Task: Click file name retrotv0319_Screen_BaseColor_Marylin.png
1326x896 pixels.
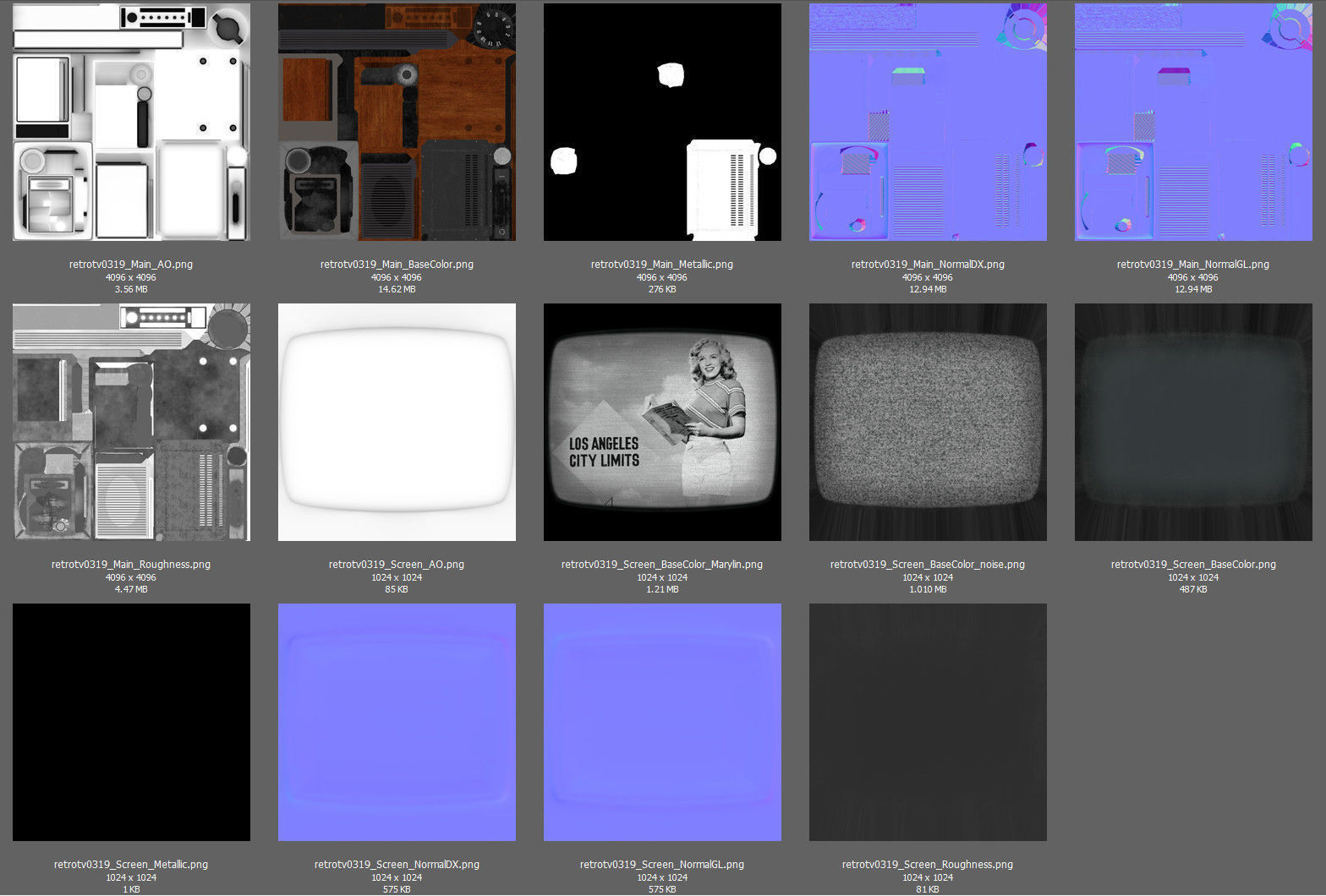Action: coord(662,565)
